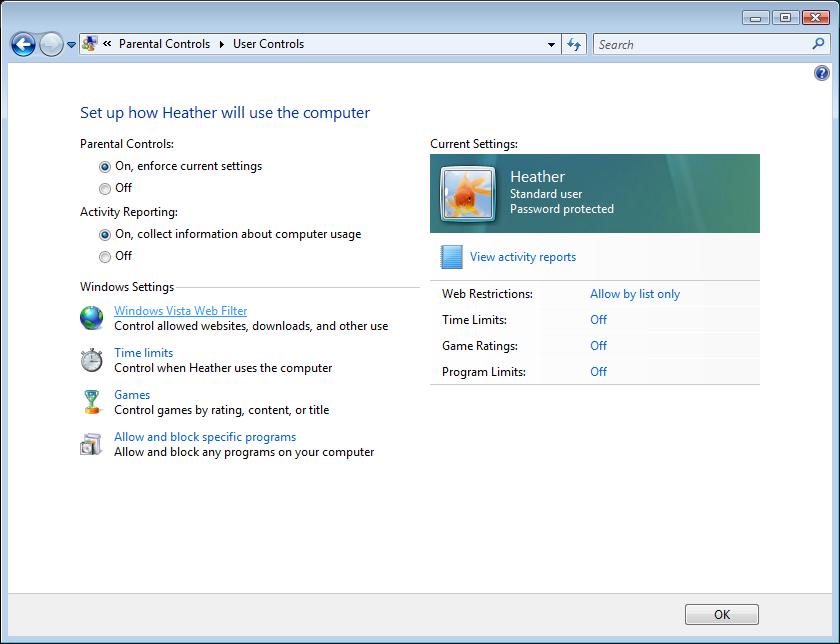Click the notebook activity reports icon
The height and width of the screenshot is (644, 840).
tap(451, 257)
